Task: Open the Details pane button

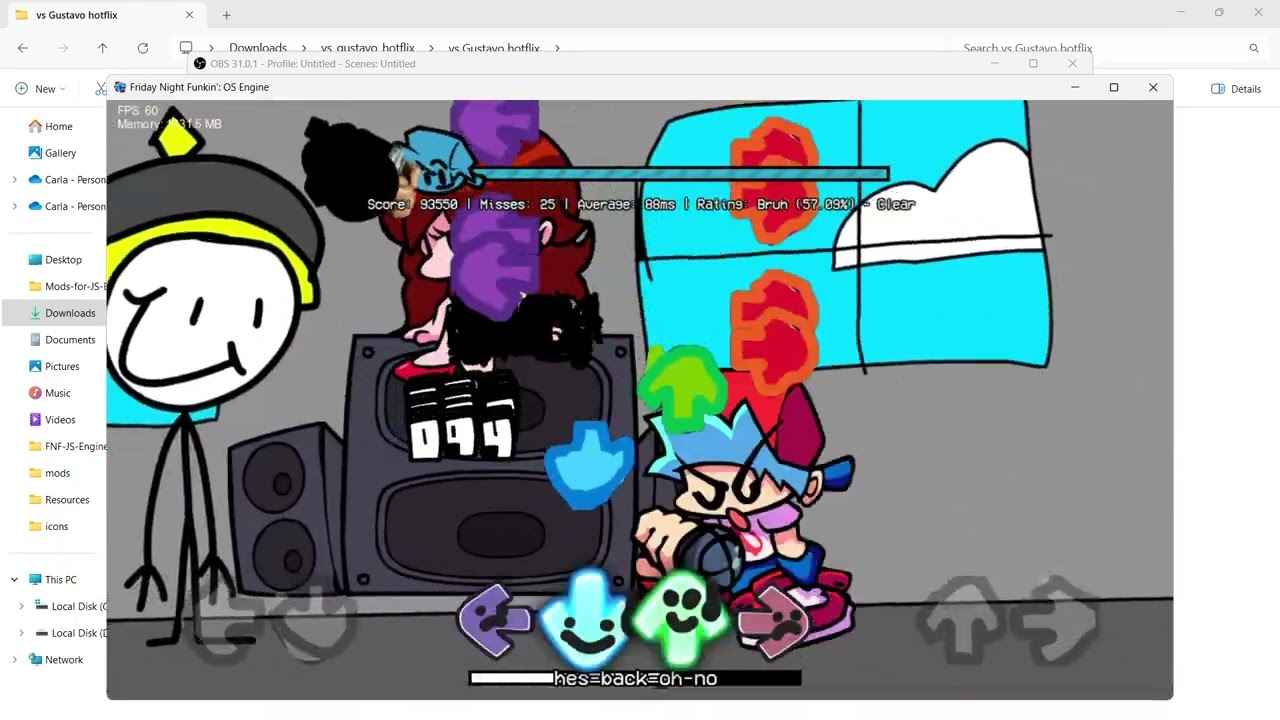Action: 1236,89
